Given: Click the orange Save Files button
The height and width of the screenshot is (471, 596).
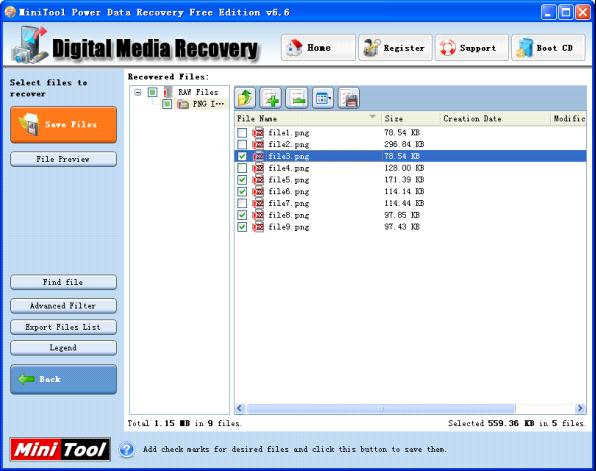Looking at the screenshot, I should point(63,125).
